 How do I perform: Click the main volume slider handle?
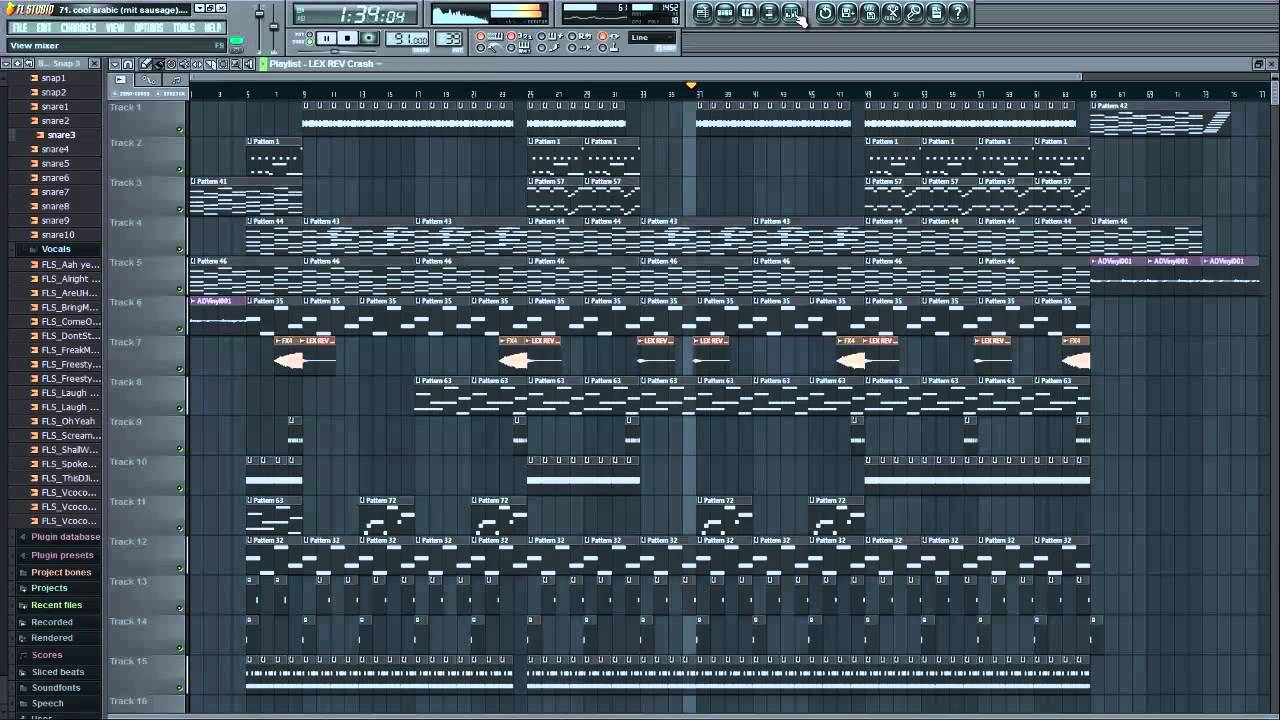[260, 14]
